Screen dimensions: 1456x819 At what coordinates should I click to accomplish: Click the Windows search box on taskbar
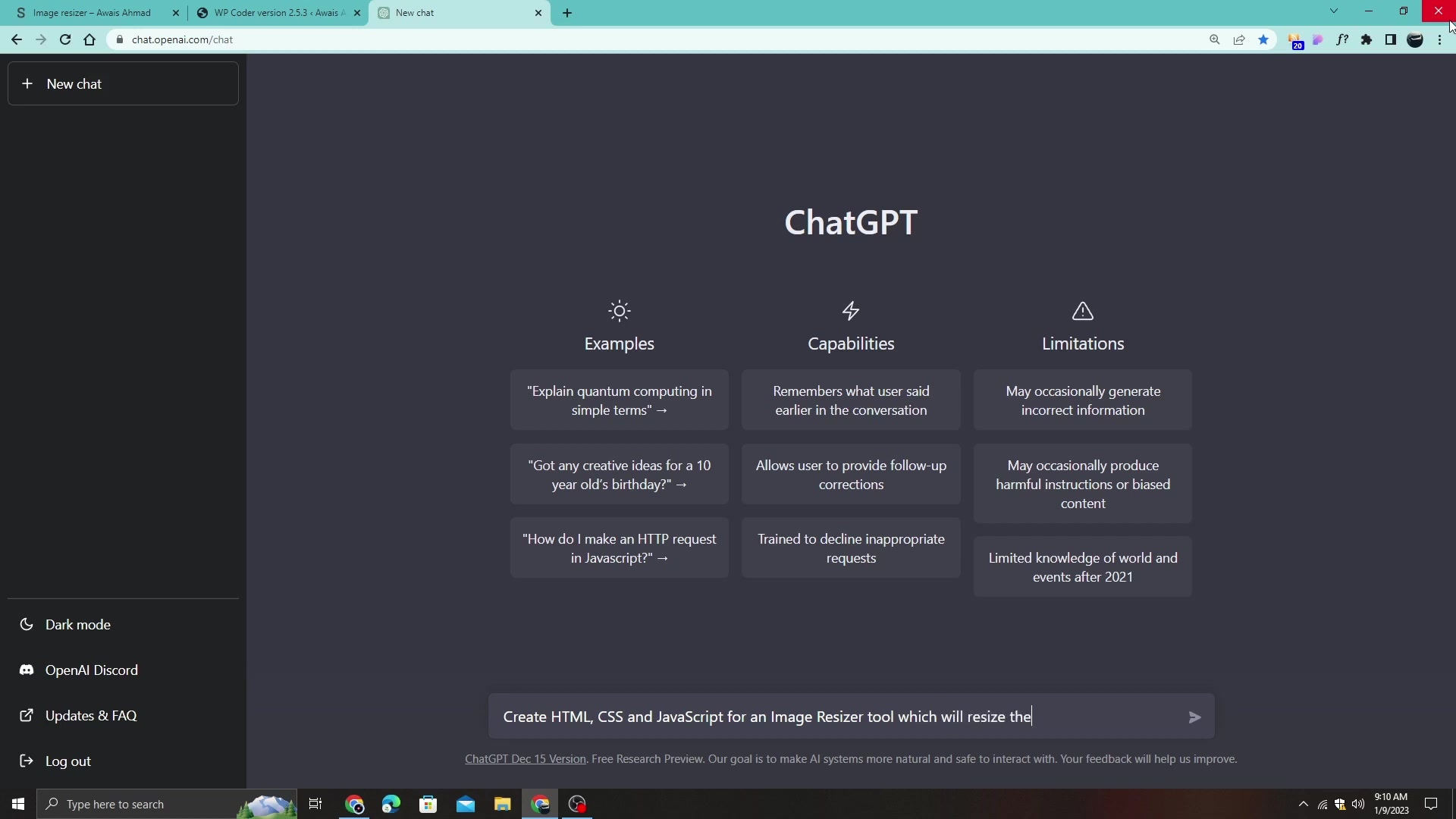[x=167, y=804]
